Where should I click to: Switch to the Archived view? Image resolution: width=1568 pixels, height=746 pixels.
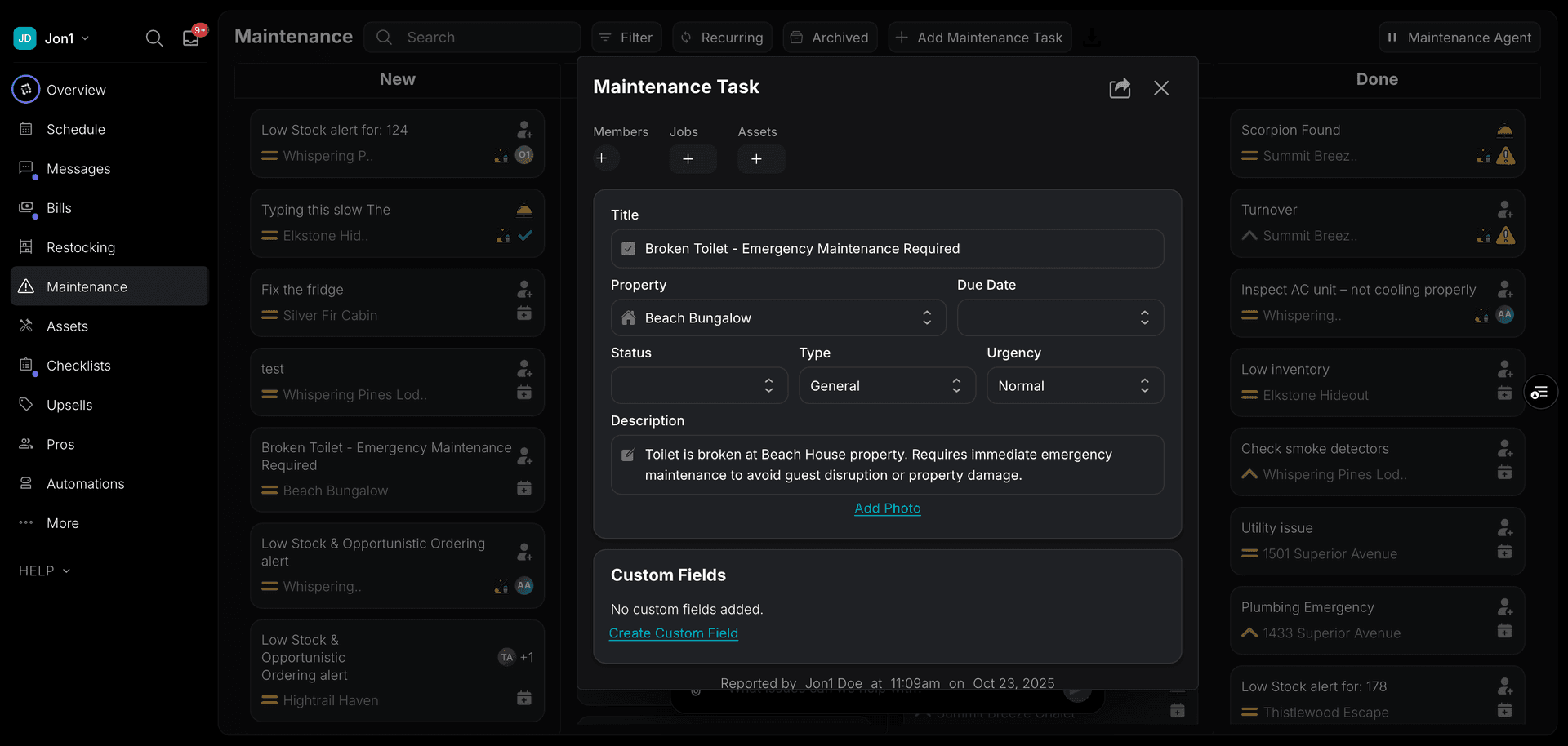click(830, 37)
